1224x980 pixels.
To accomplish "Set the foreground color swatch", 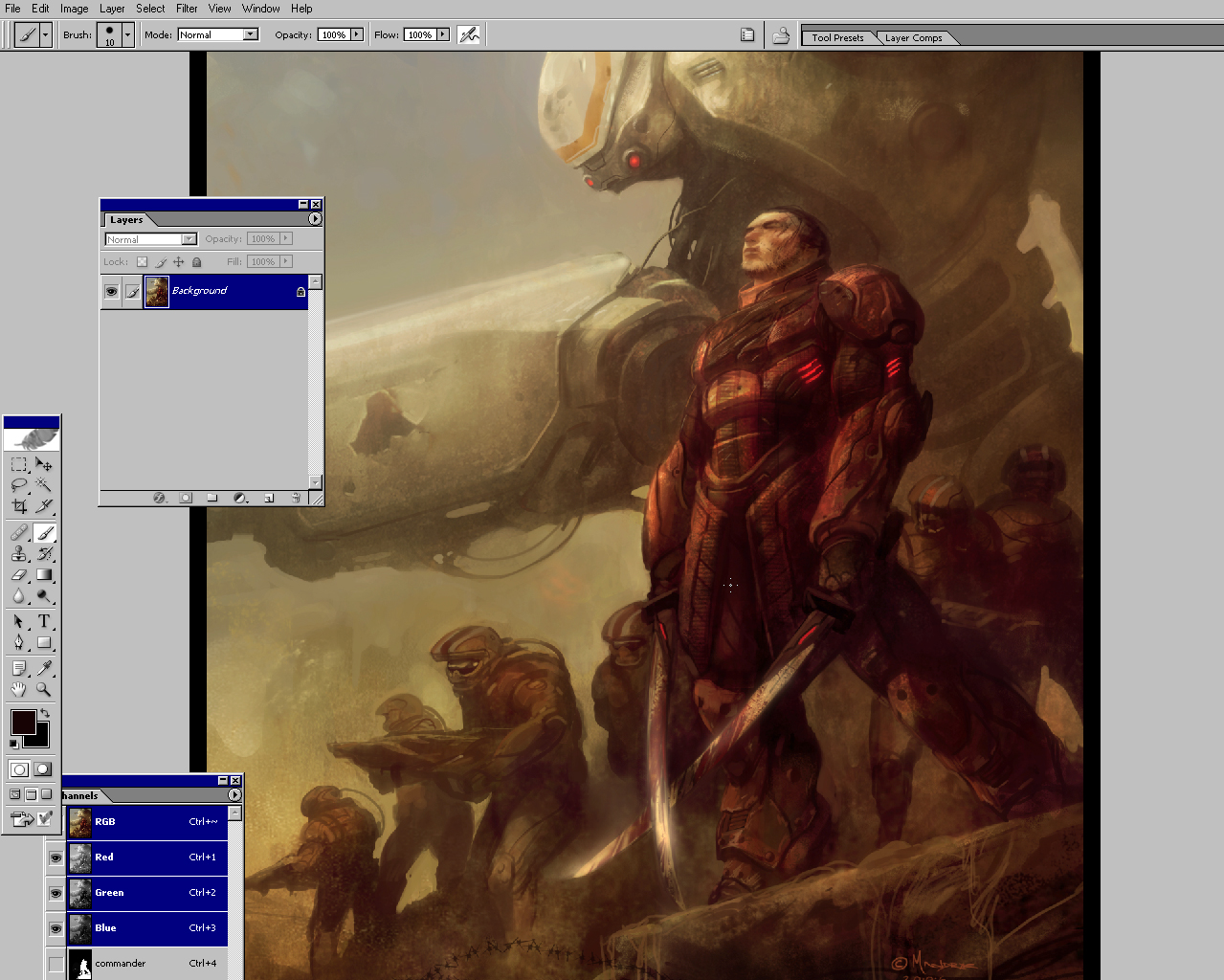I will coord(23,723).
